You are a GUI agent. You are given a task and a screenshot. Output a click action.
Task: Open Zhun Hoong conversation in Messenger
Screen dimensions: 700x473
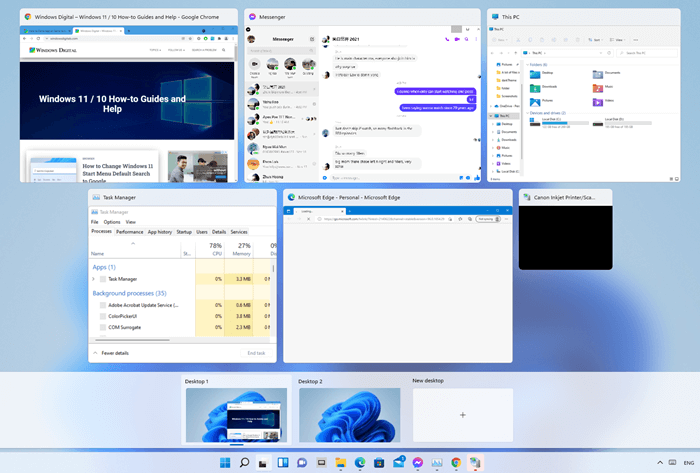(x=282, y=178)
